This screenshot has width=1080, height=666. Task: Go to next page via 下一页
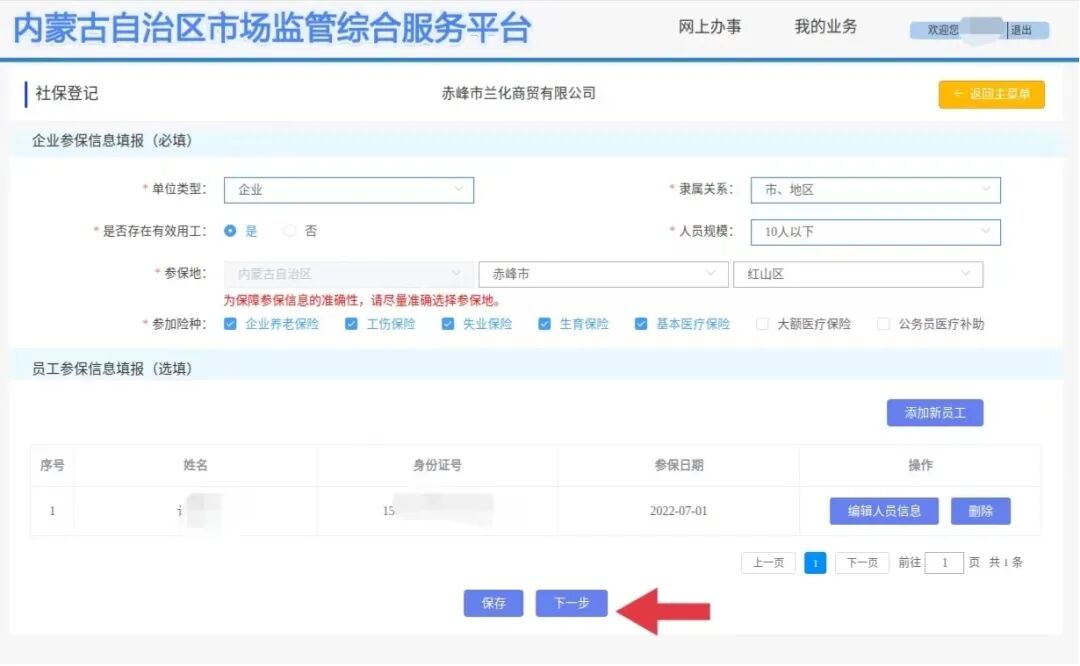coord(861,562)
